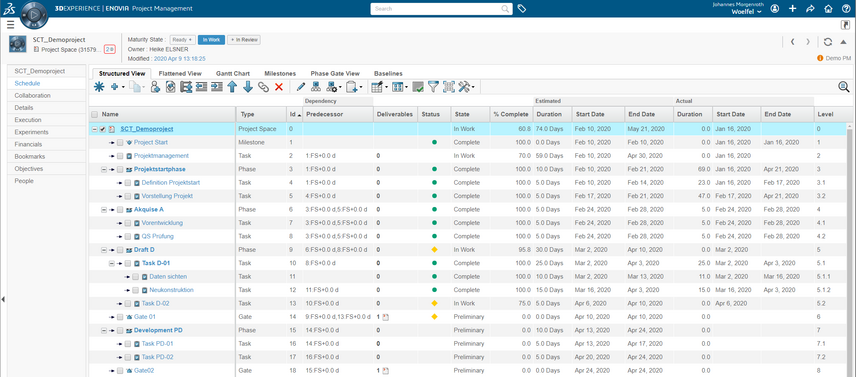Image resolution: width=856 pixels, height=377 pixels.
Task: Click the green checkmark toolbar icon
Action: click(x=418, y=87)
